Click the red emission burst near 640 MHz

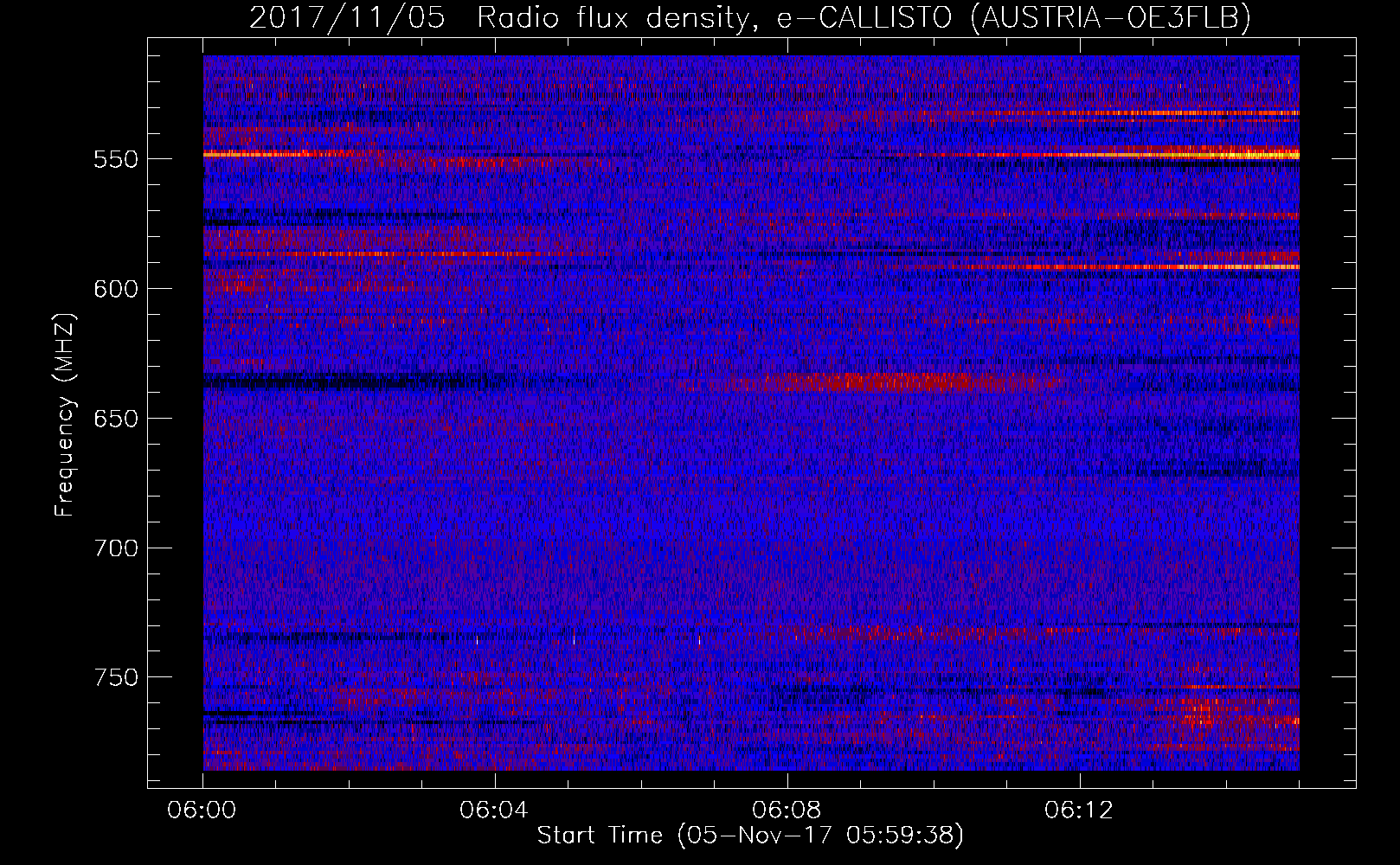pyautogui.click(x=896, y=381)
